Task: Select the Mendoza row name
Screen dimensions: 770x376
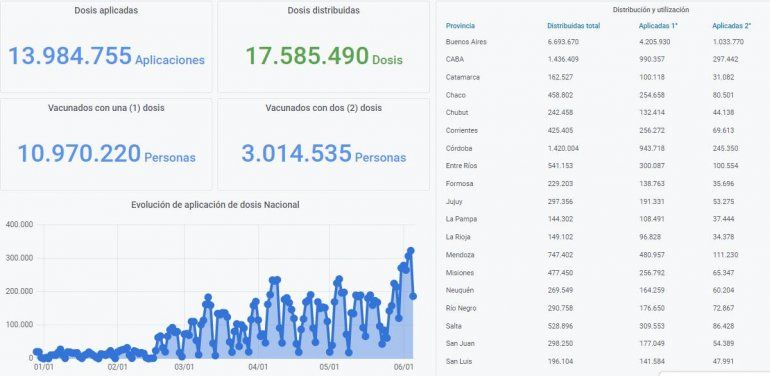Action: (x=460, y=255)
